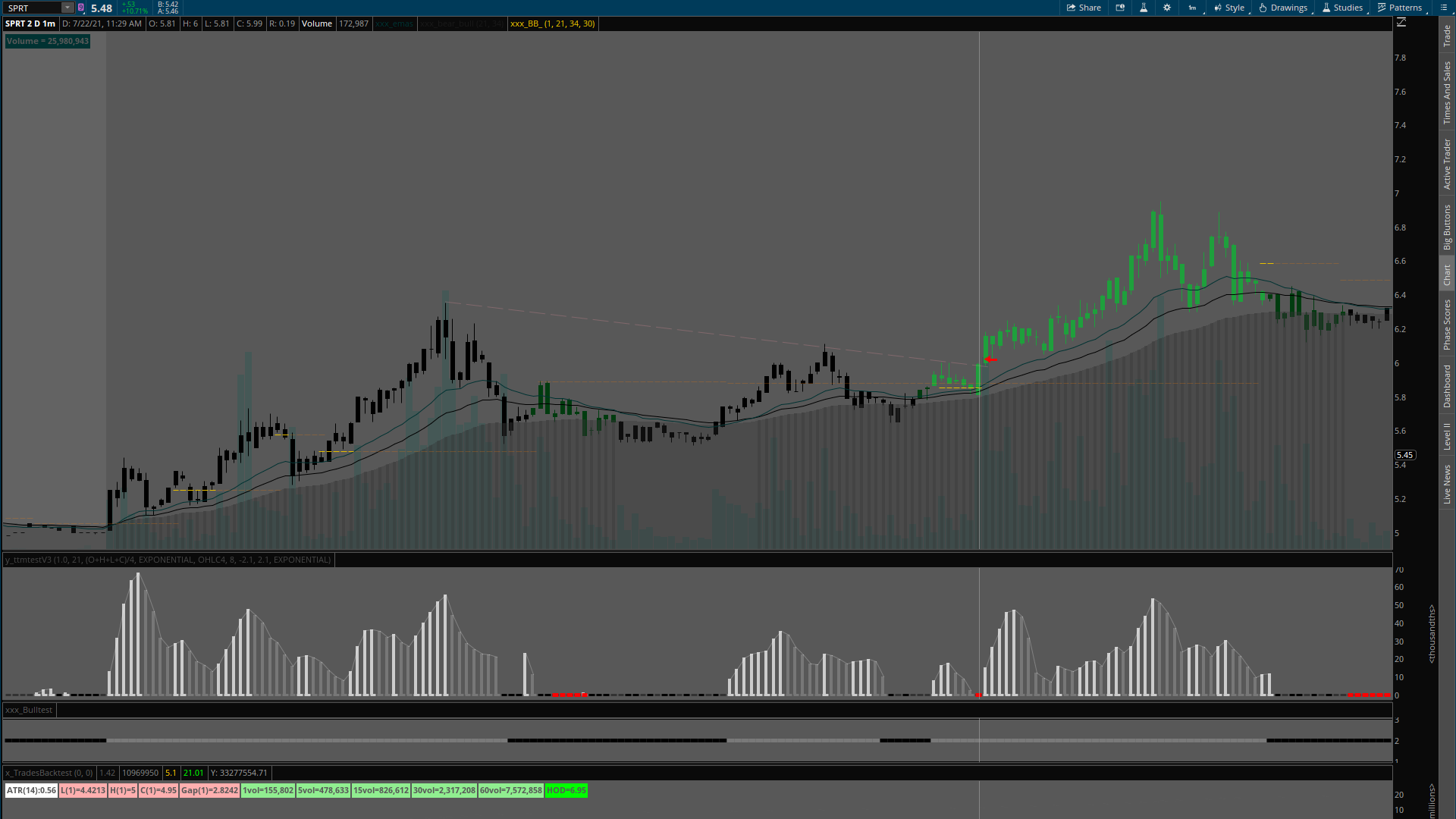Screen dimensions: 1456x819
Task: Click the price axis scale toggle icon
Action: point(1401,23)
